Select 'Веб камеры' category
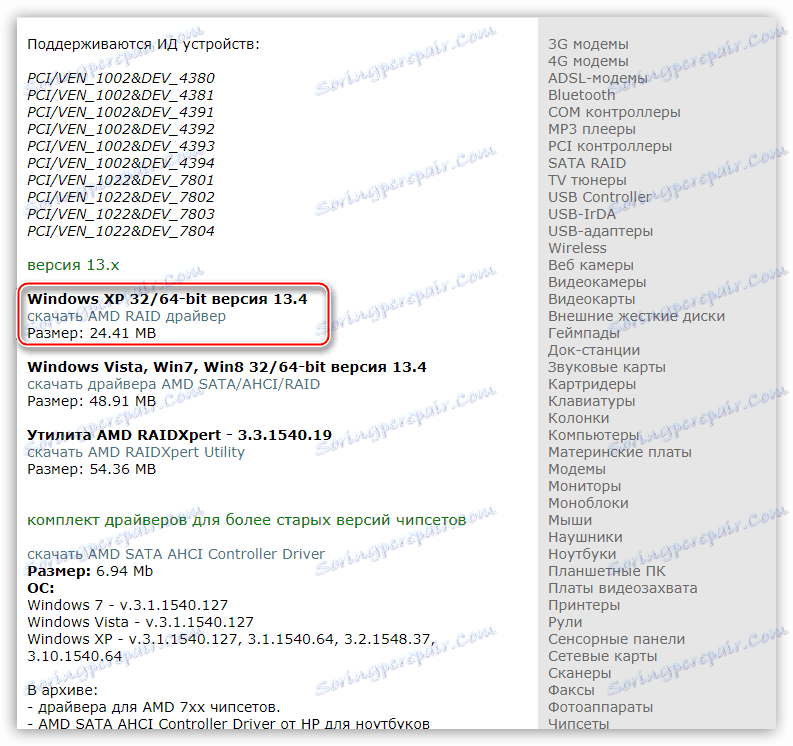793x746 pixels. (591, 265)
